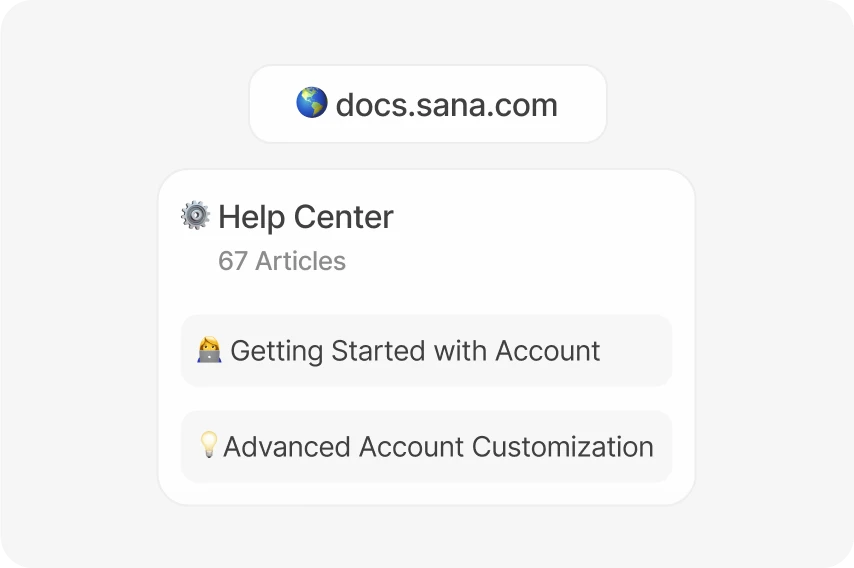Click the globe icon beside docs.sana.com
The height and width of the screenshot is (568, 854).
312,103
